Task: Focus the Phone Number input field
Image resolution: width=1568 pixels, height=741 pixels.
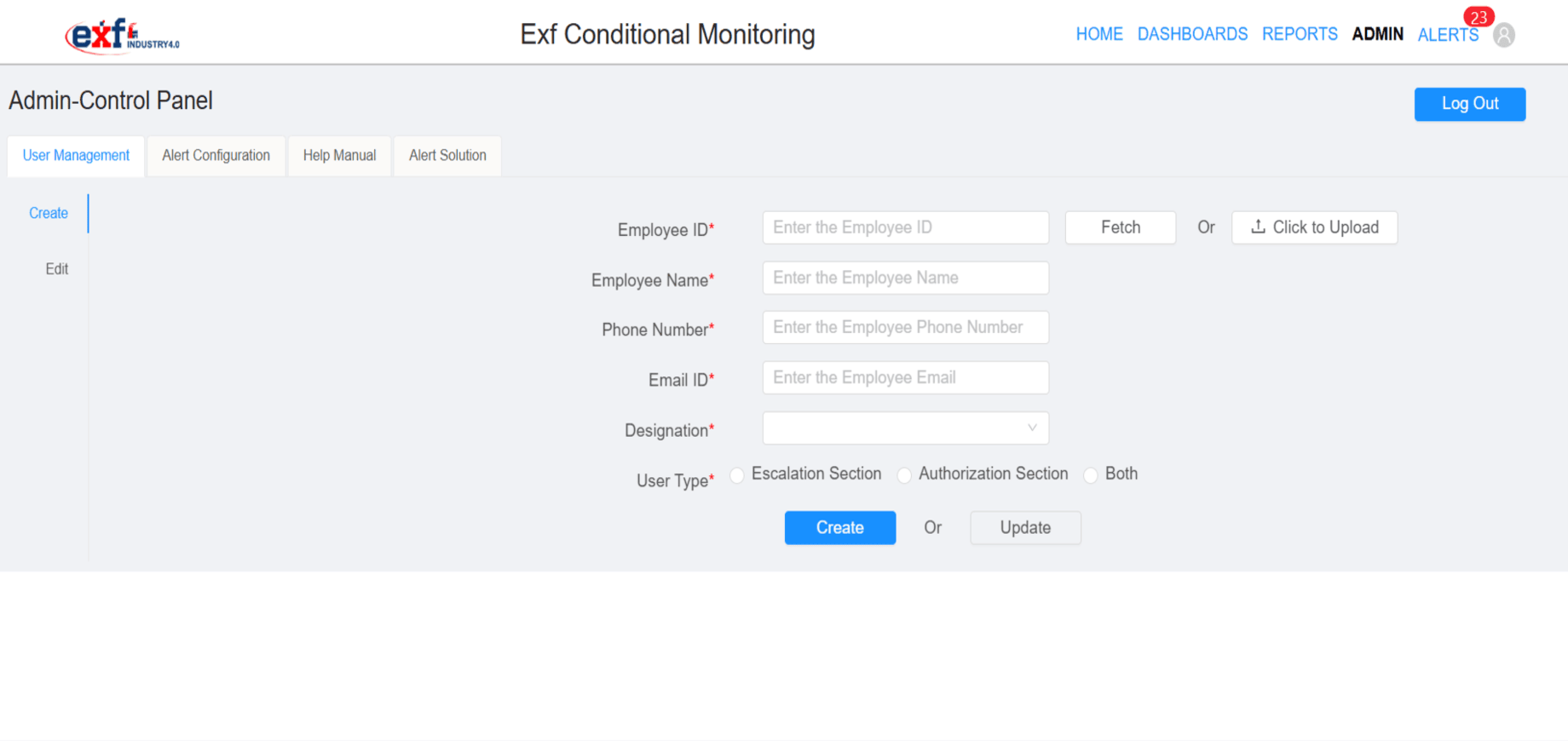Action: (905, 327)
